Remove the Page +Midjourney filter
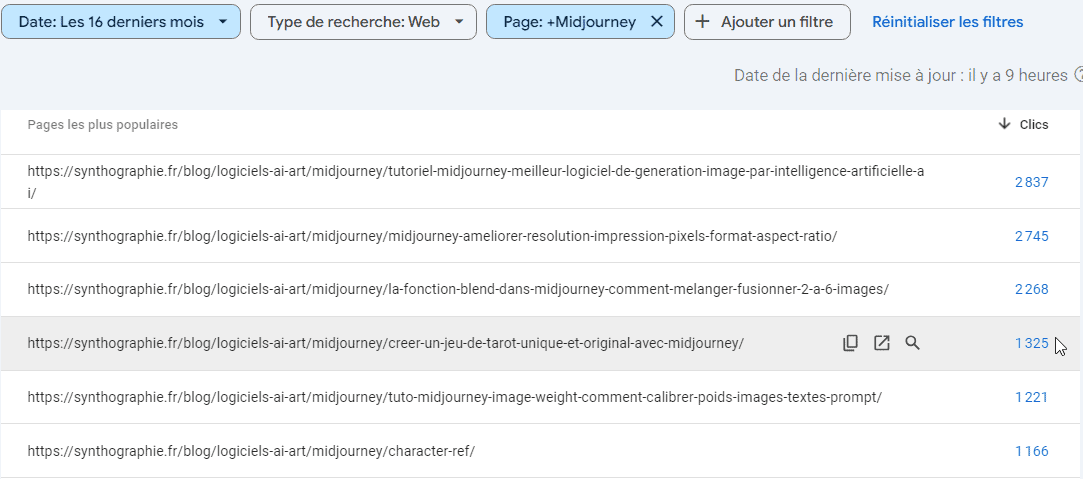 pyautogui.click(x=657, y=22)
